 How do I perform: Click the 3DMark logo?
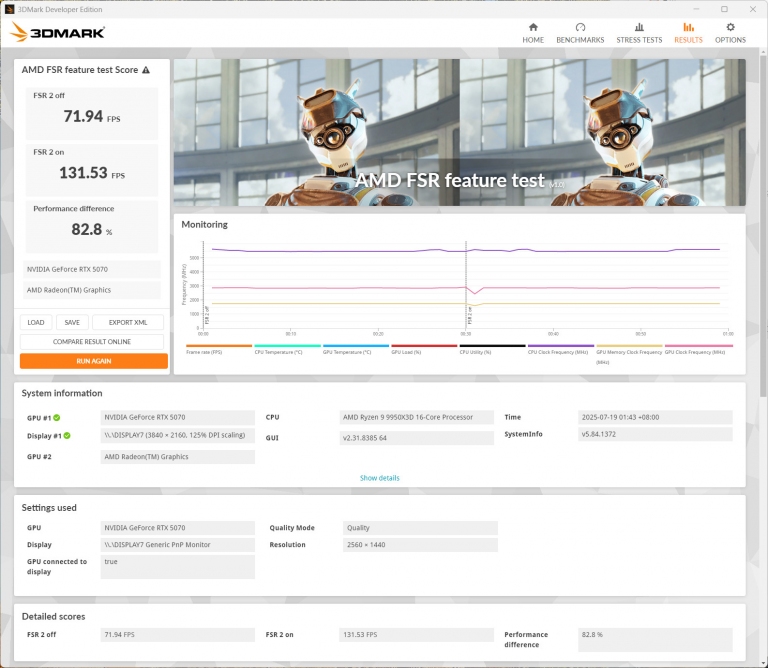click(x=57, y=32)
